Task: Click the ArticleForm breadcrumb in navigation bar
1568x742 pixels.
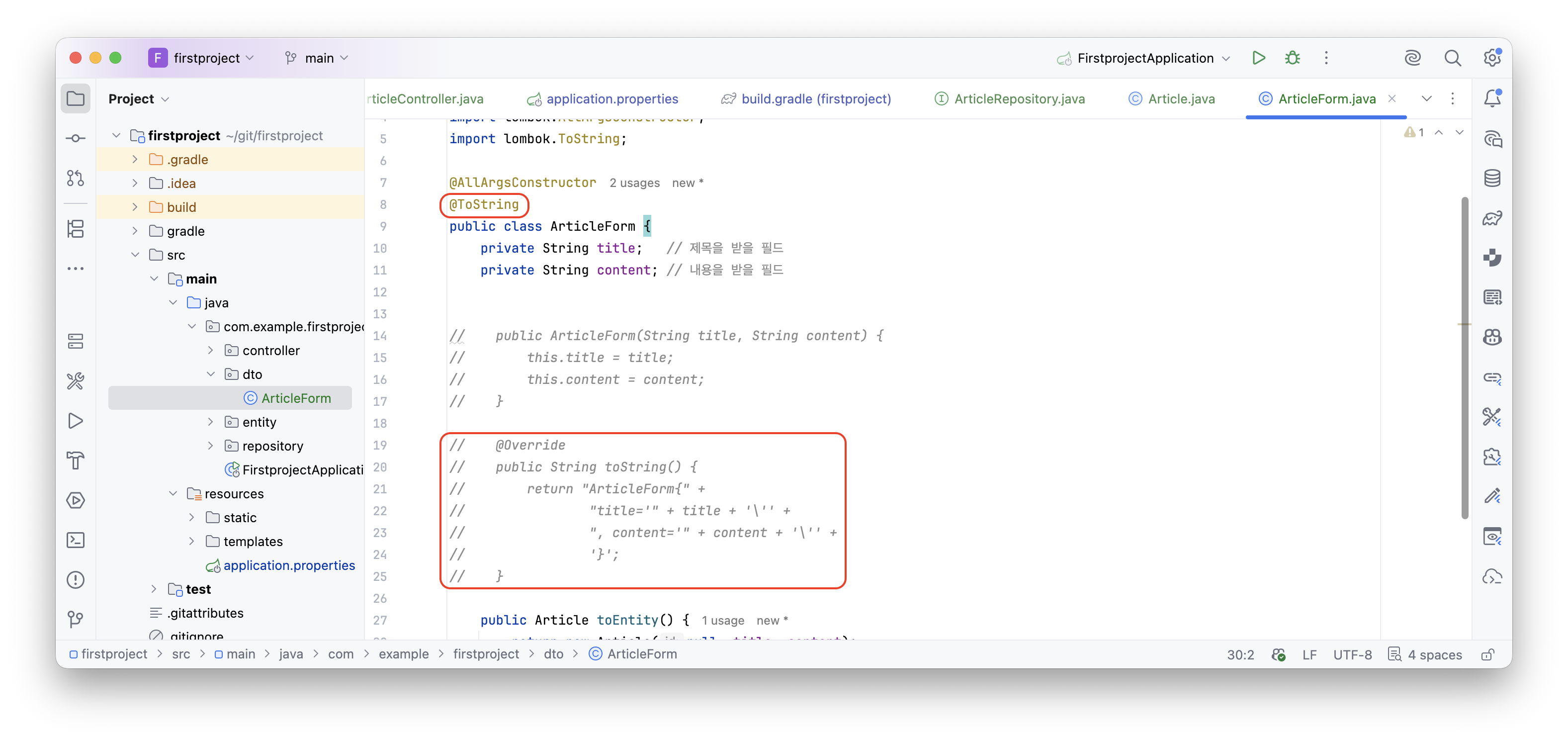Action: (x=633, y=654)
